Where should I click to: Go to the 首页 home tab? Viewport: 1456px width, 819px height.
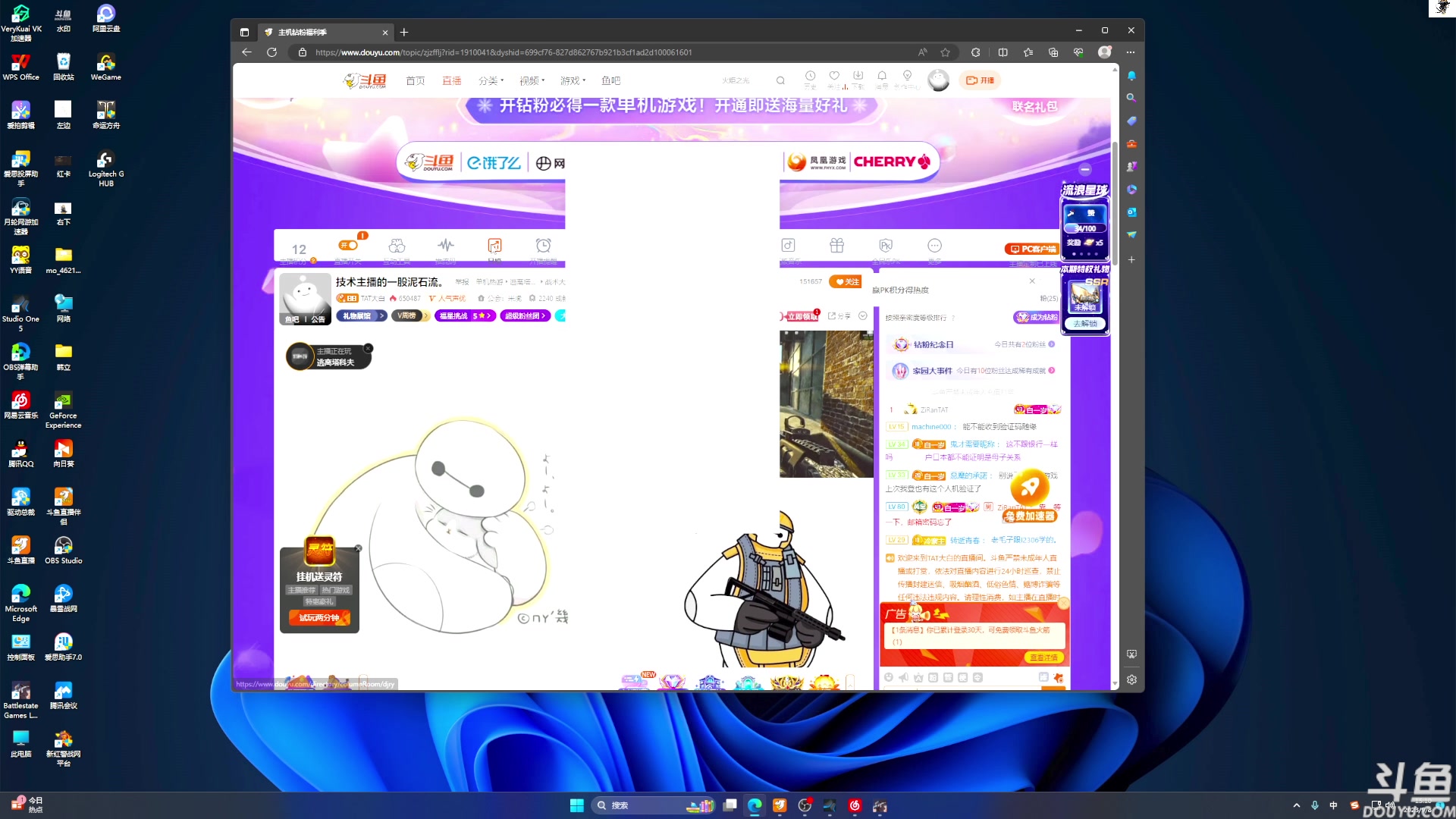[415, 80]
